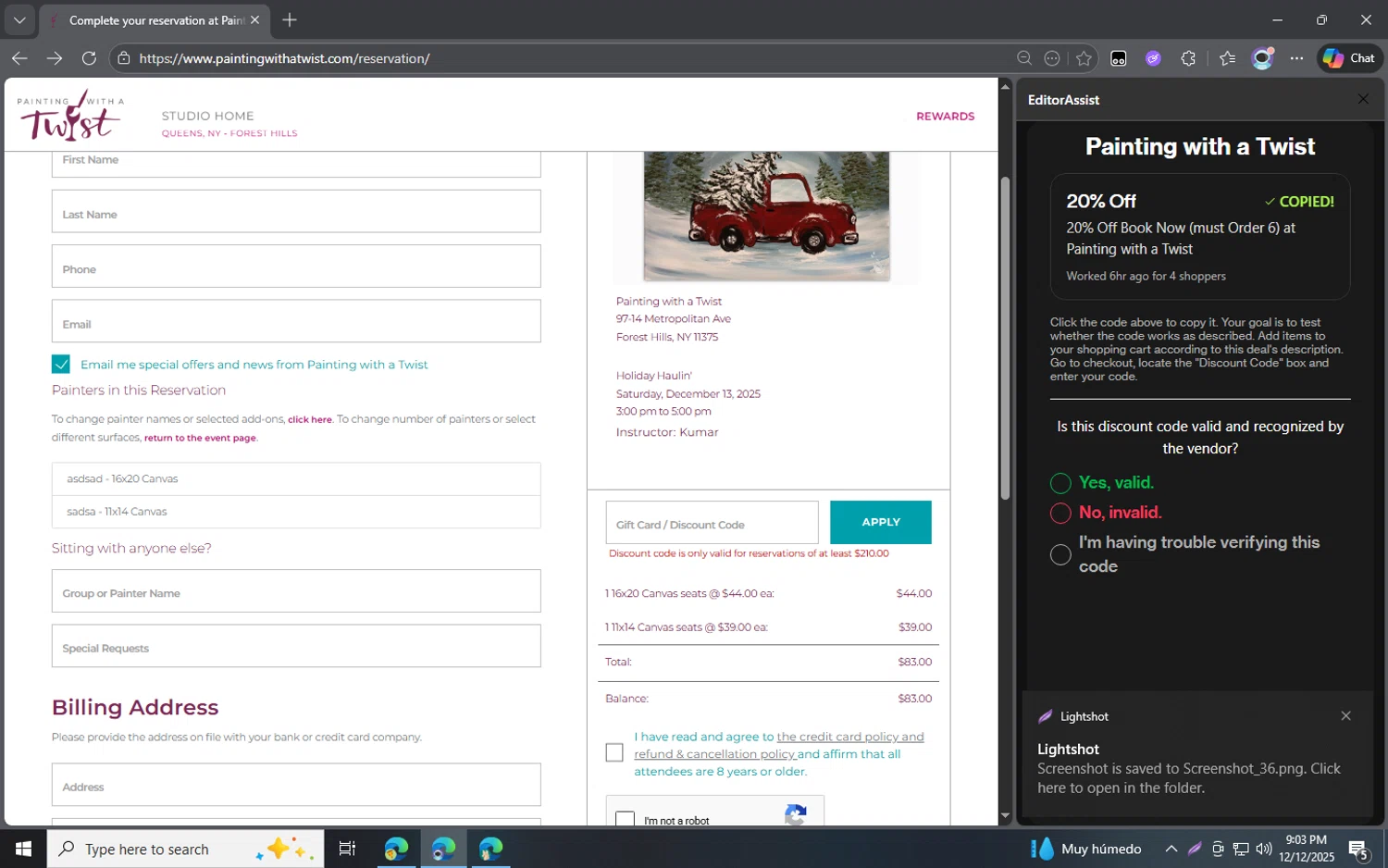Open the browser extensions puzzle icon
The width and height of the screenshot is (1388, 868).
[x=1188, y=58]
